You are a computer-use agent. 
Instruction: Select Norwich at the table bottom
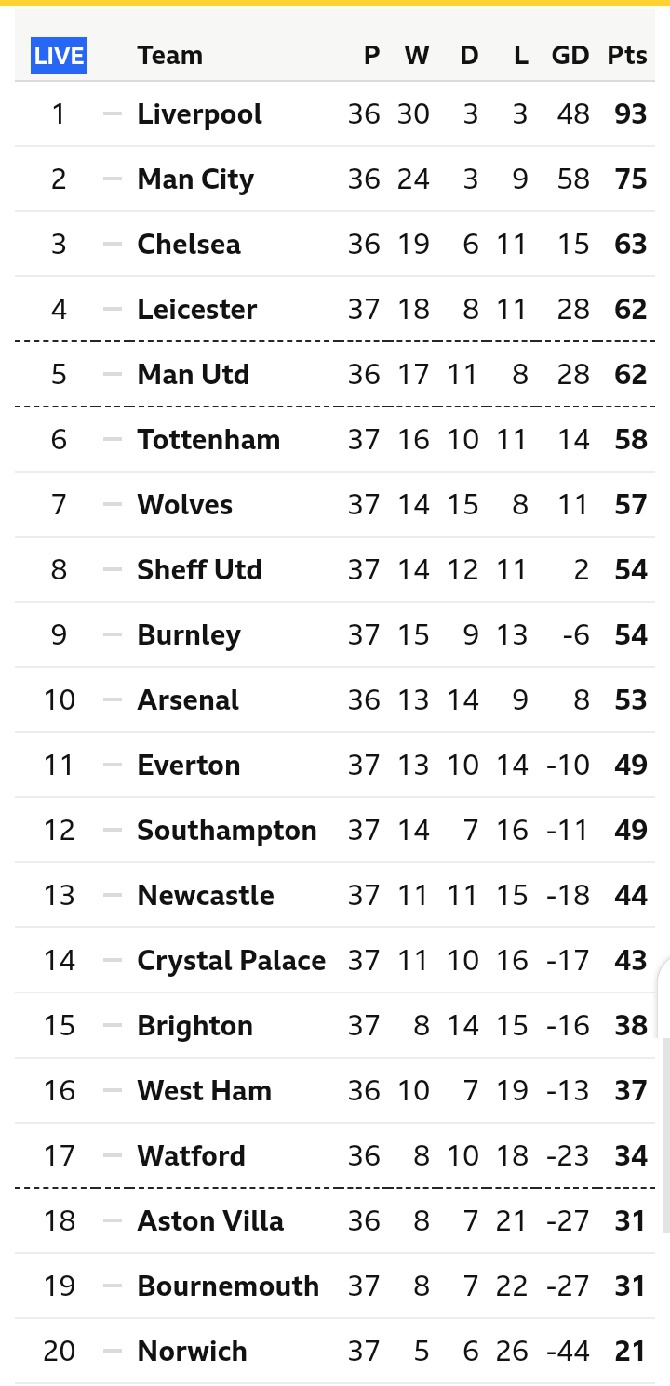coord(192,1352)
